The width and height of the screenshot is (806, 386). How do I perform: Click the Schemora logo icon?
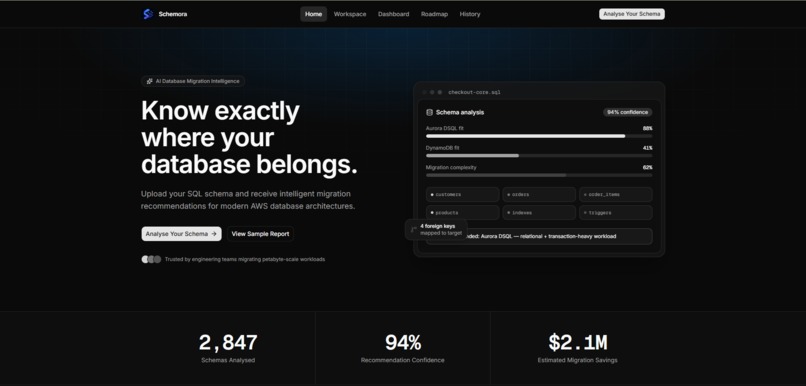(148, 14)
